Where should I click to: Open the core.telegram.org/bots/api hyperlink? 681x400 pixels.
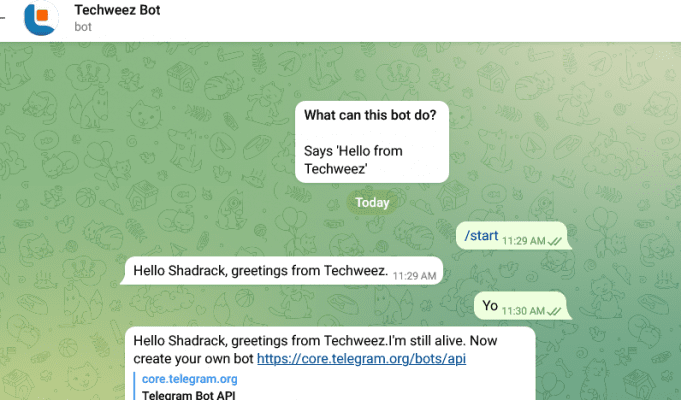pos(361,359)
